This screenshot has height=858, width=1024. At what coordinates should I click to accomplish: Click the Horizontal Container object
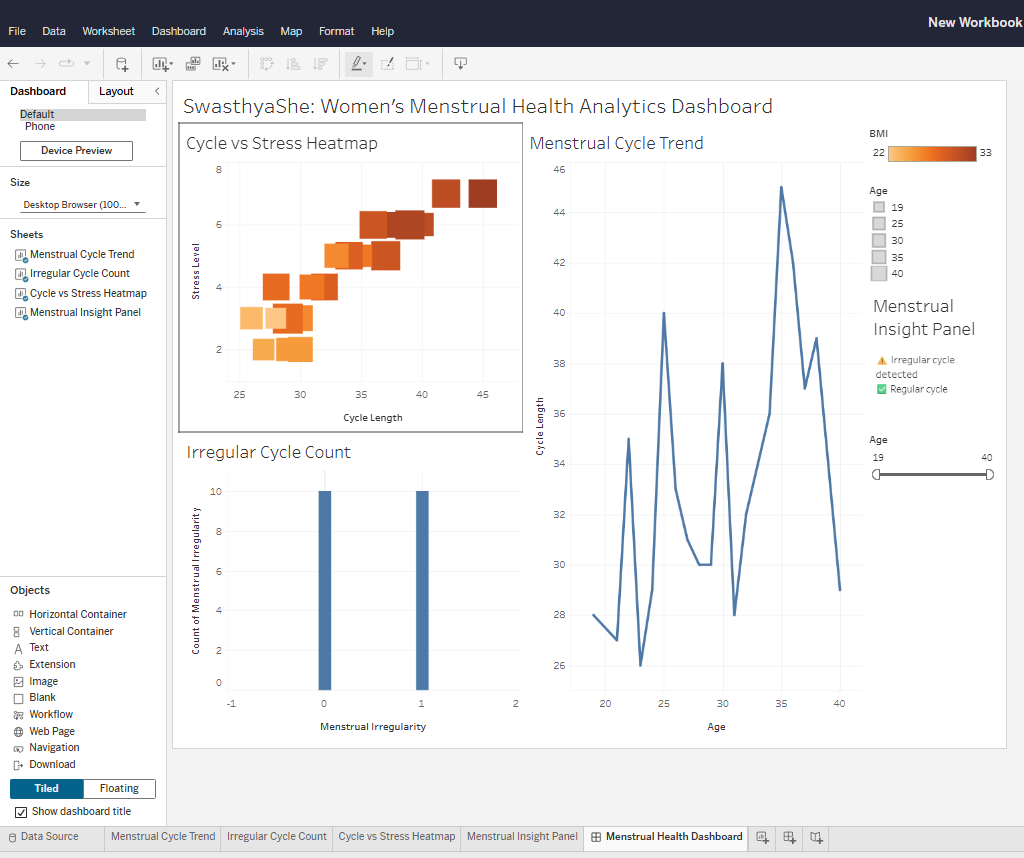click(x=78, y=614)
